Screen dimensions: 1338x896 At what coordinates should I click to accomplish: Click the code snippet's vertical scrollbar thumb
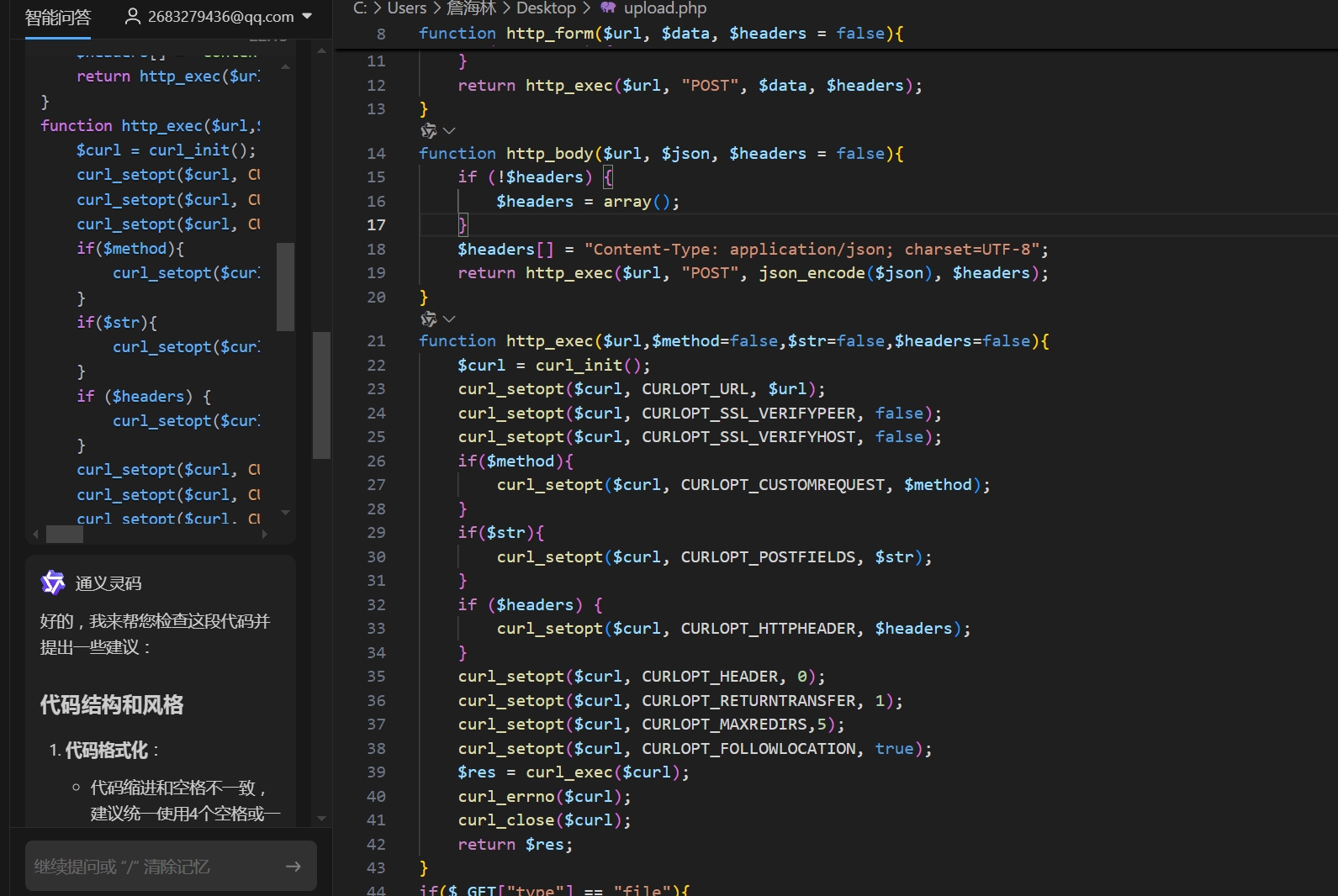[285, 287]
